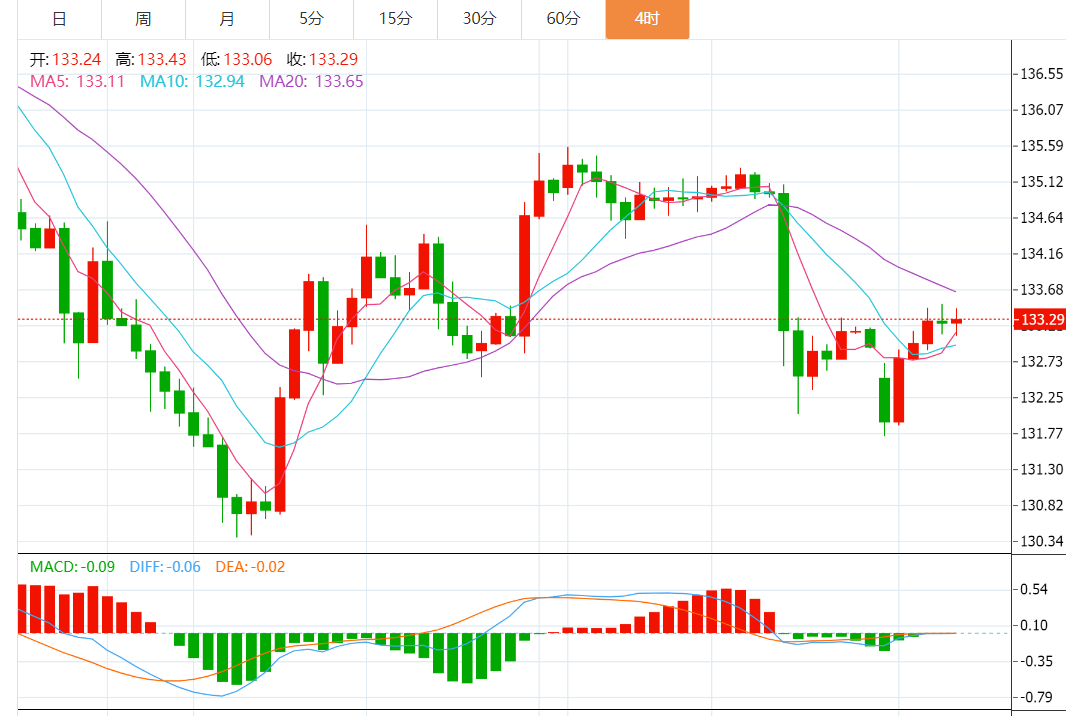
Task: Click the MACD: -0.09 label
Action: click(72, 567)
